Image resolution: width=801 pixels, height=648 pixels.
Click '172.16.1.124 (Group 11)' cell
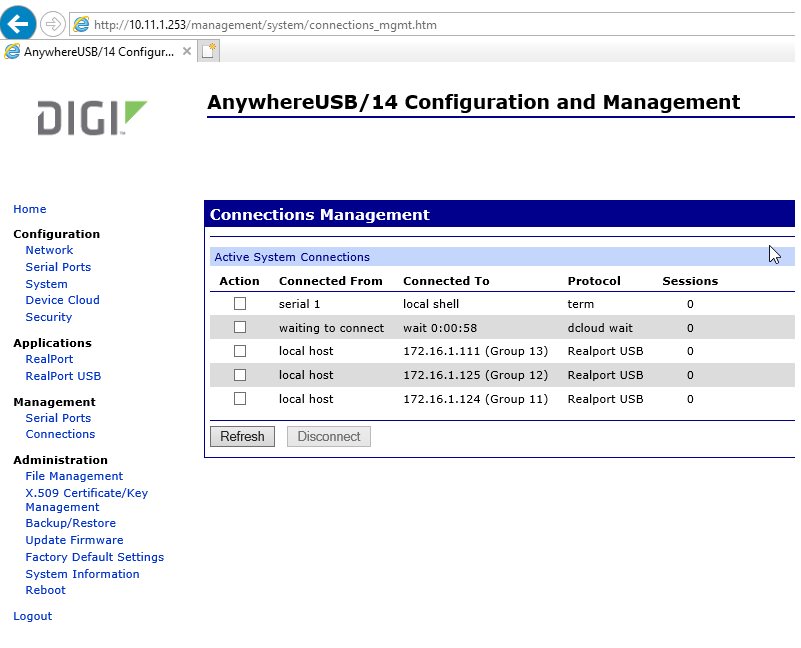tap(475, 399)
